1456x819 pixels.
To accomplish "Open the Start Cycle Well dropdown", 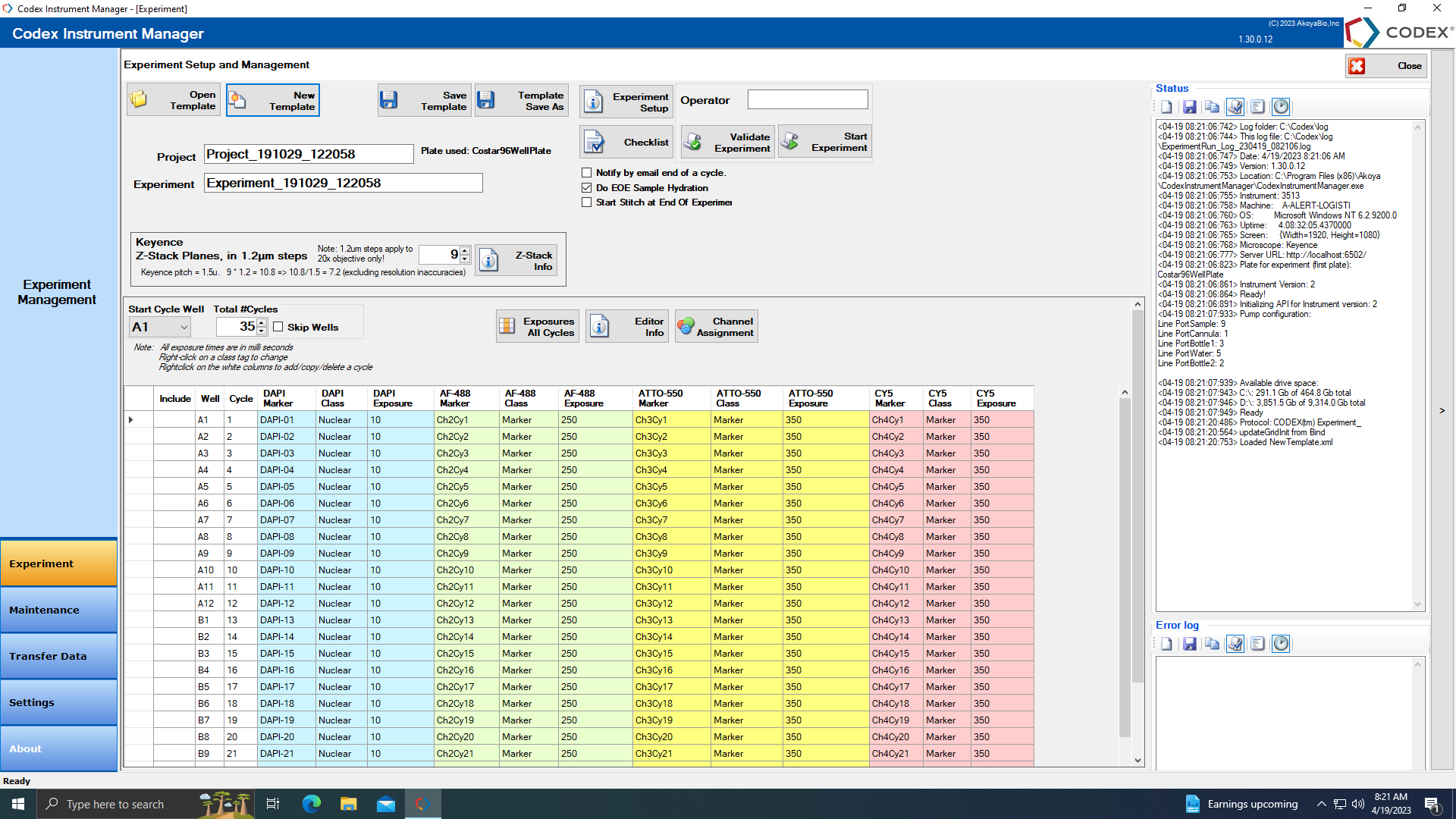I will 184,328.
